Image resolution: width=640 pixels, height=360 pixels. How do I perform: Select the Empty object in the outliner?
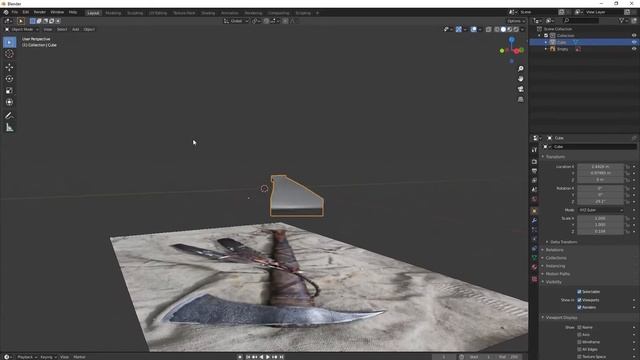pos(562,49)
